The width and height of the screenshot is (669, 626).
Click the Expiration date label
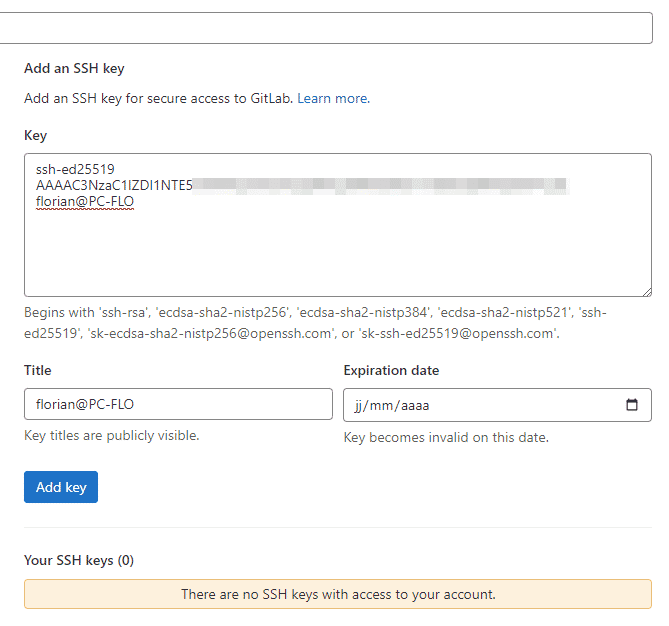click(x=391, y=370)
